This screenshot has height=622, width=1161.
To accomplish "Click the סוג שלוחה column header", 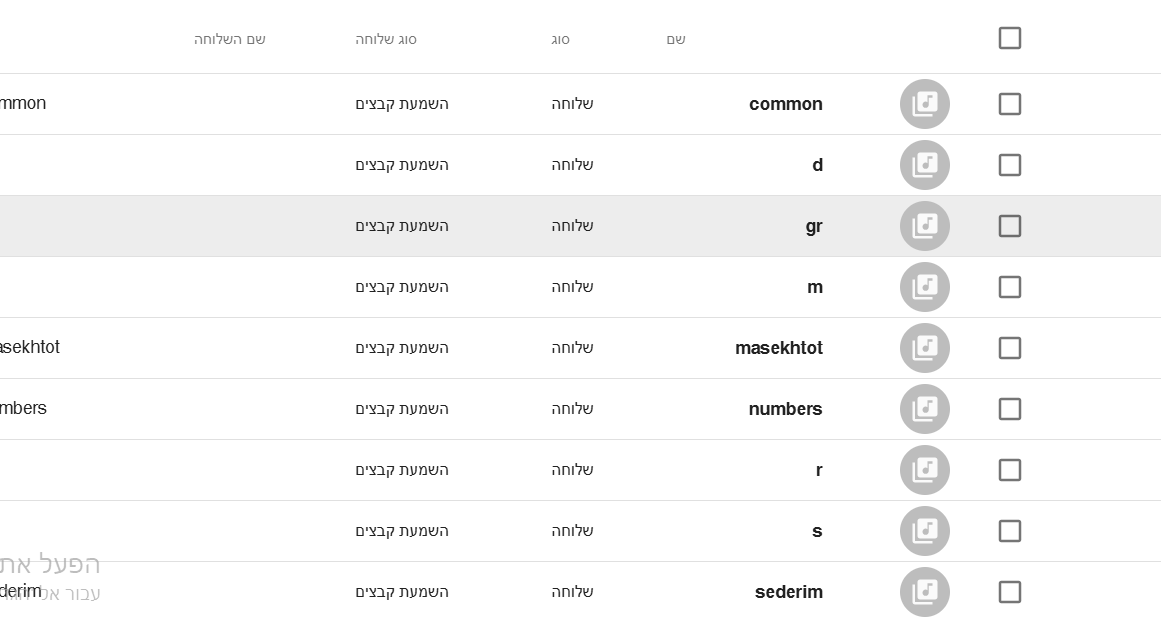I will [x=386, y=40].
